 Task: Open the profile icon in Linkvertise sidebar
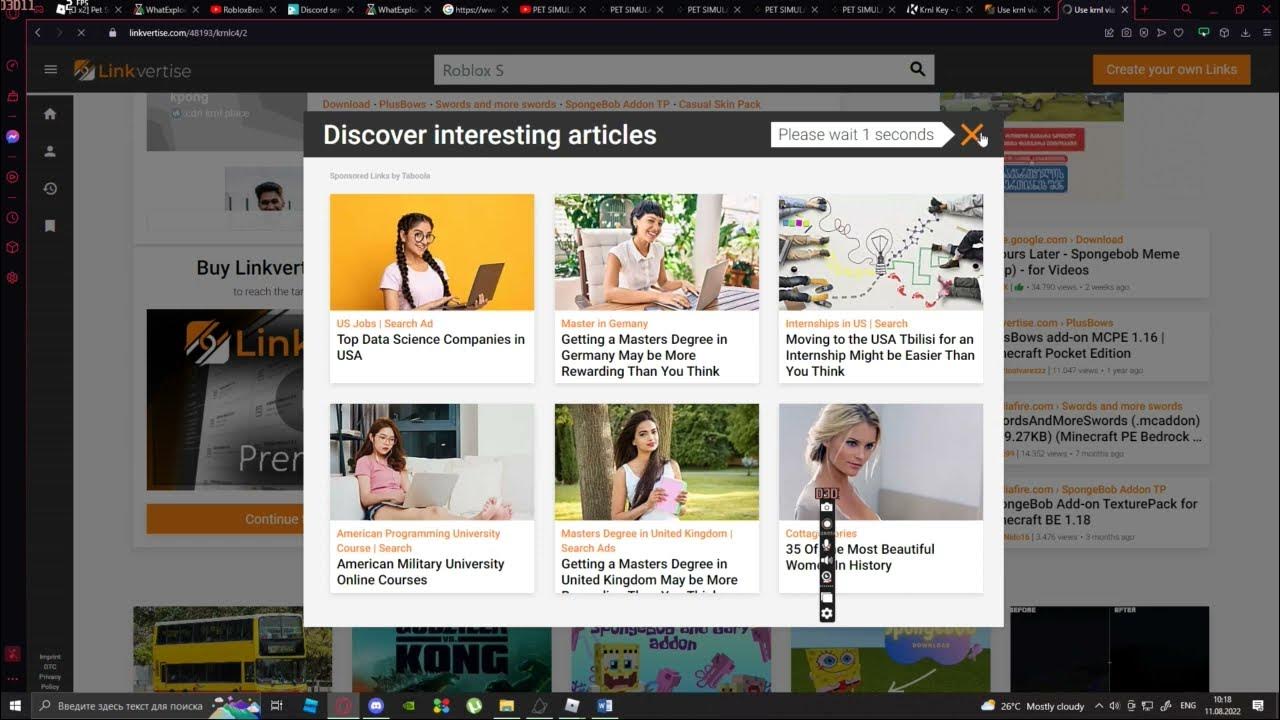coord(50,152)
